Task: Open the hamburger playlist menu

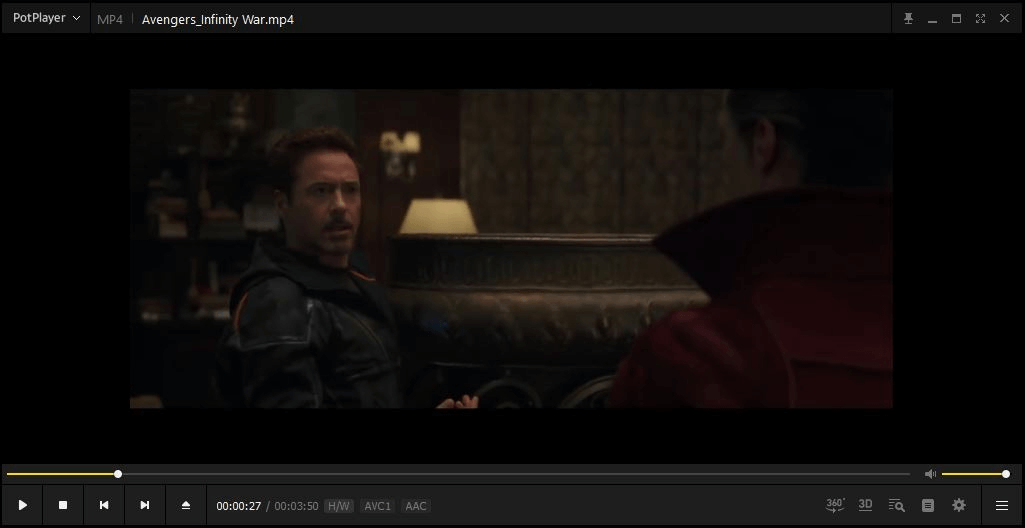Action: 1001,505
